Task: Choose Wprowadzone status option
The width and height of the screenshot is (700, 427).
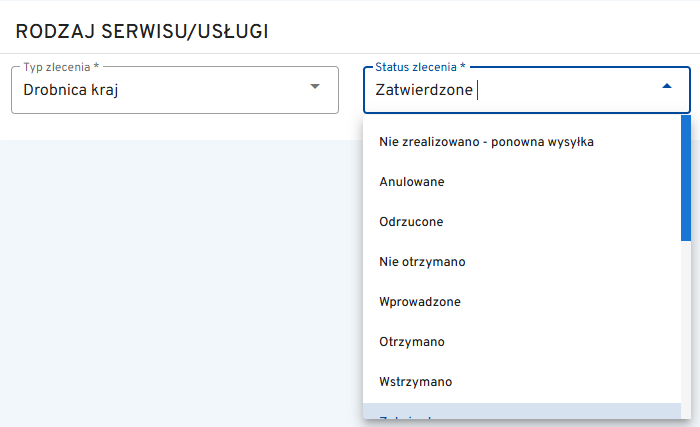Action: [420, 302]
